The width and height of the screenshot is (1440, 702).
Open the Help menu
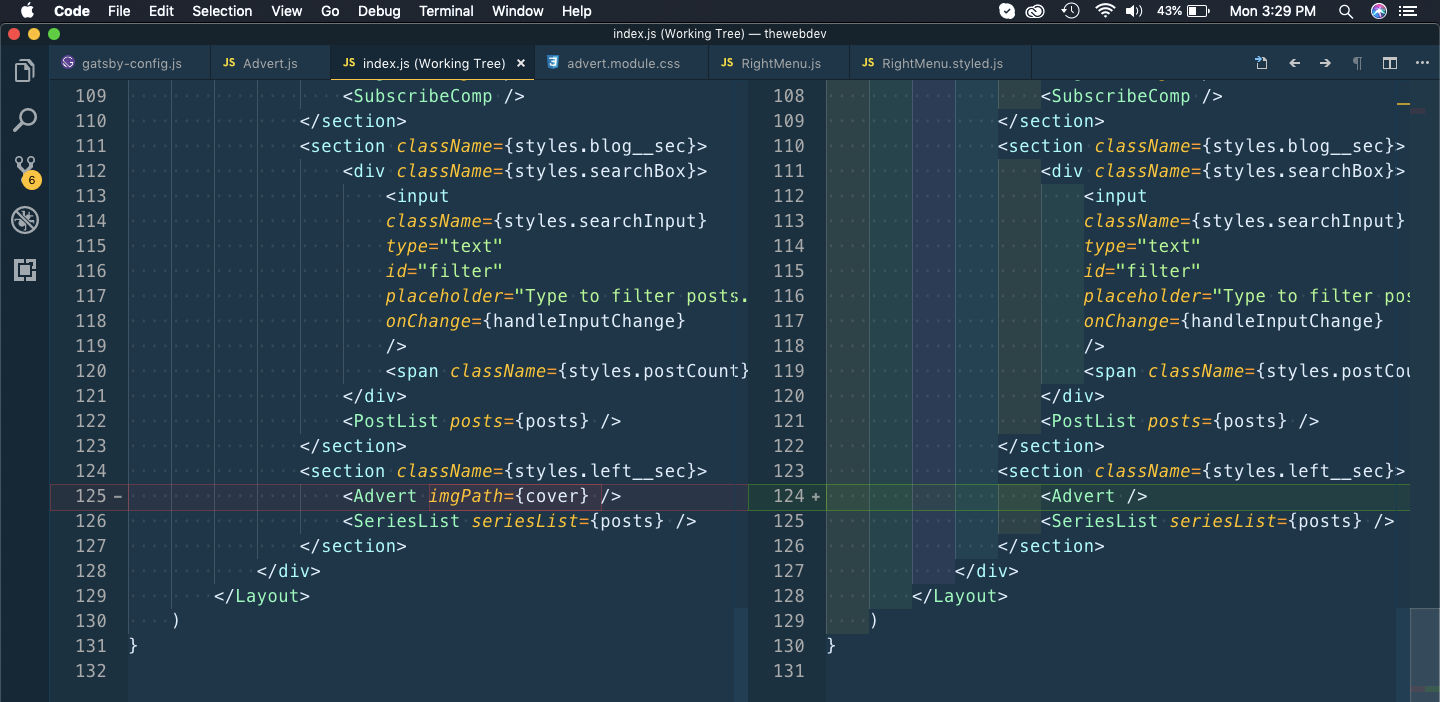click(577, 11)
